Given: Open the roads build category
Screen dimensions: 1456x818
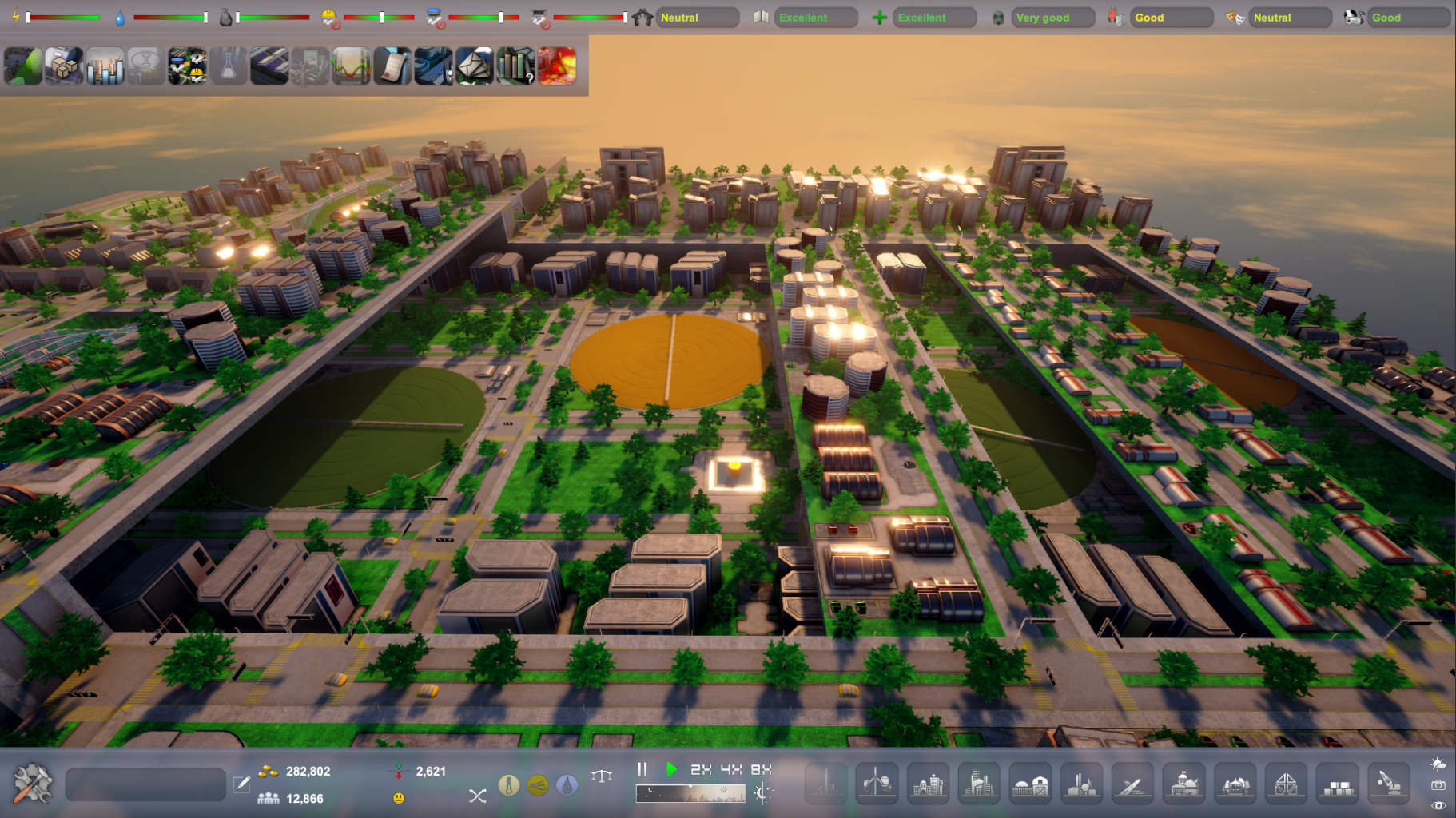Looking at the screenshot, I should (x=1132, y=783).
